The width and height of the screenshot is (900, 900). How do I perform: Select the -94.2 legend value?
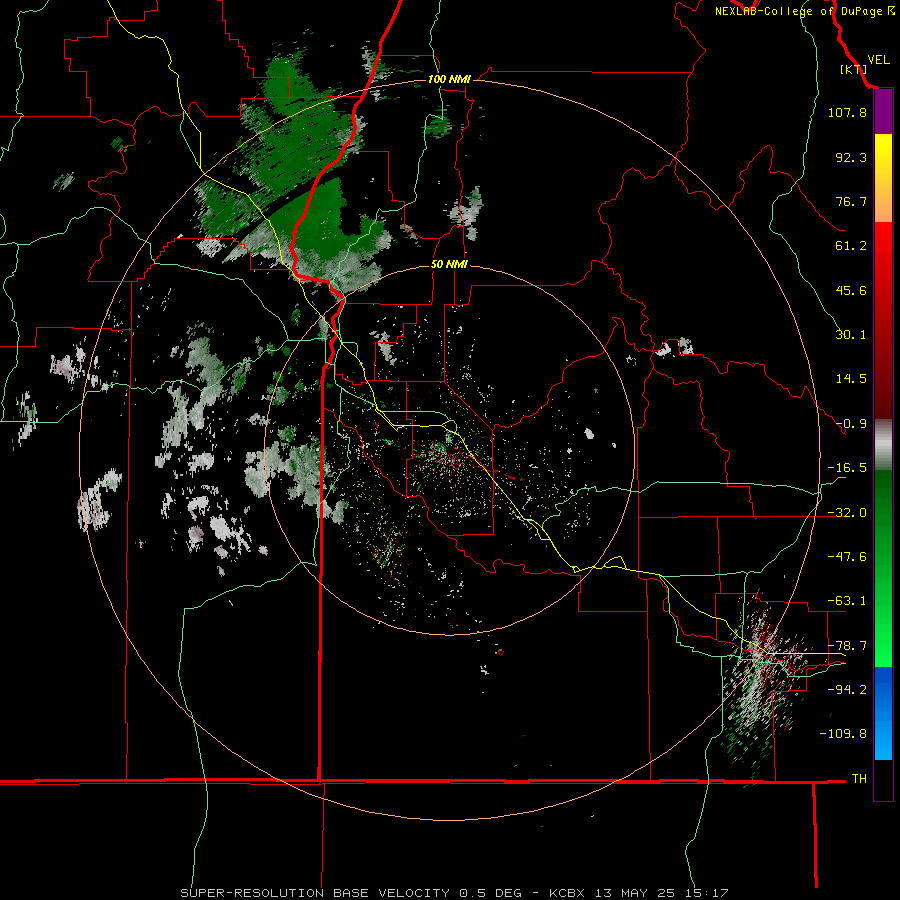pos(847,690)
